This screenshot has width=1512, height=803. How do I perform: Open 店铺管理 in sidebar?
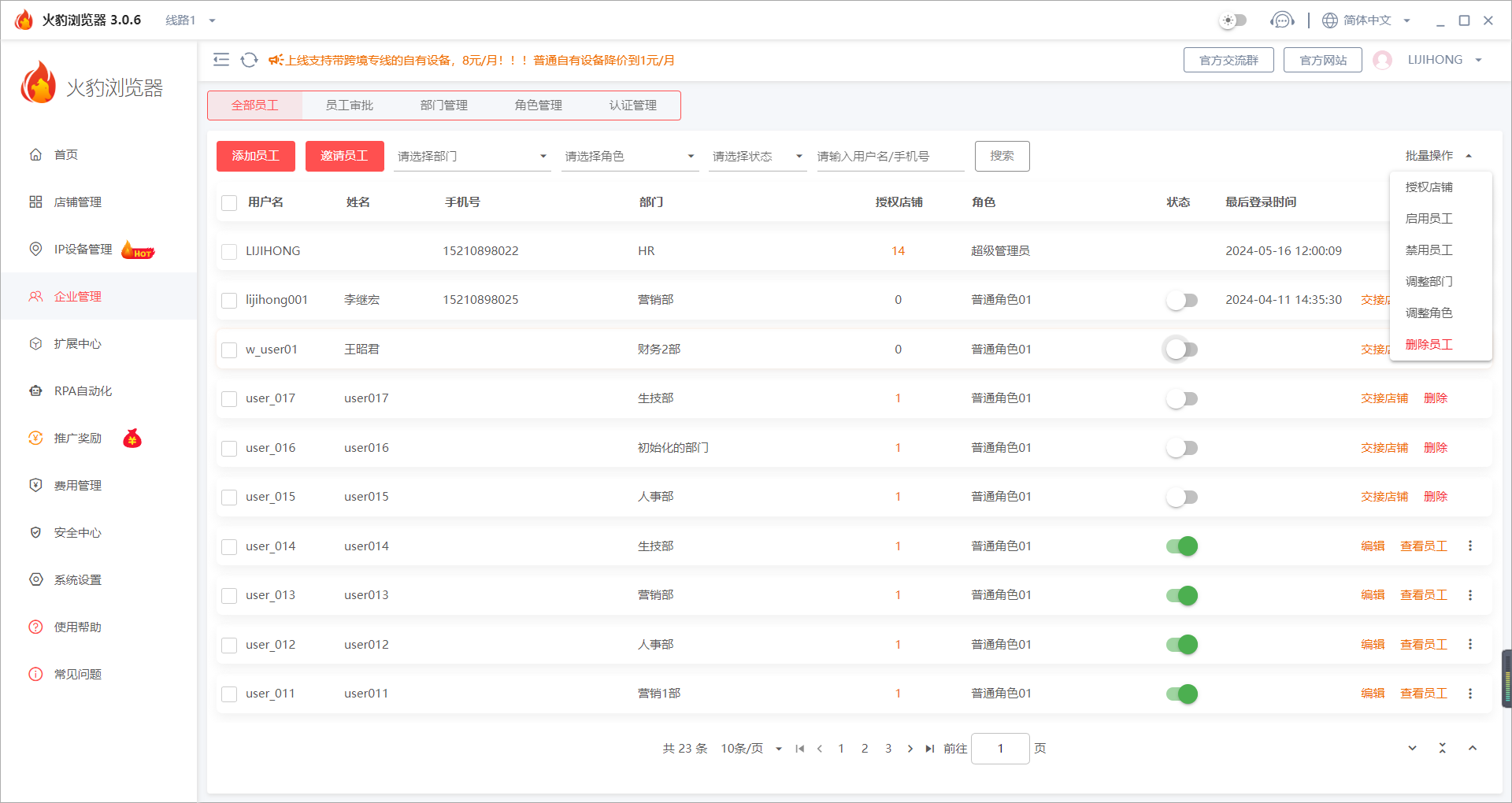click(x=98, y=202)
